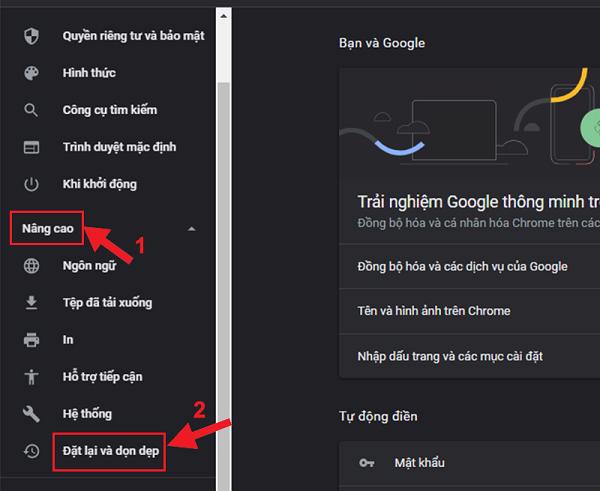Click the browser window icon for Trình duyệt mặc định
The image size is (600, 491).
click(32, 147)
